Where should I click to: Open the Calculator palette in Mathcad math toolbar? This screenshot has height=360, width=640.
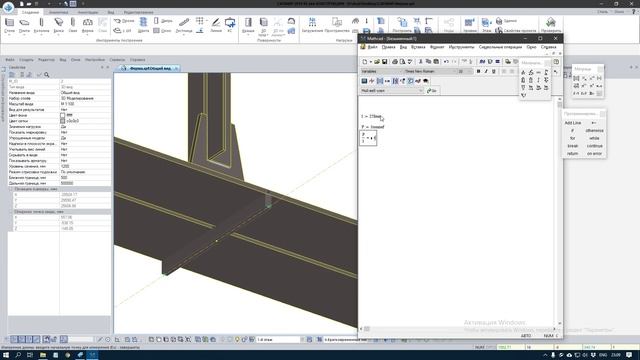[364, 81]
